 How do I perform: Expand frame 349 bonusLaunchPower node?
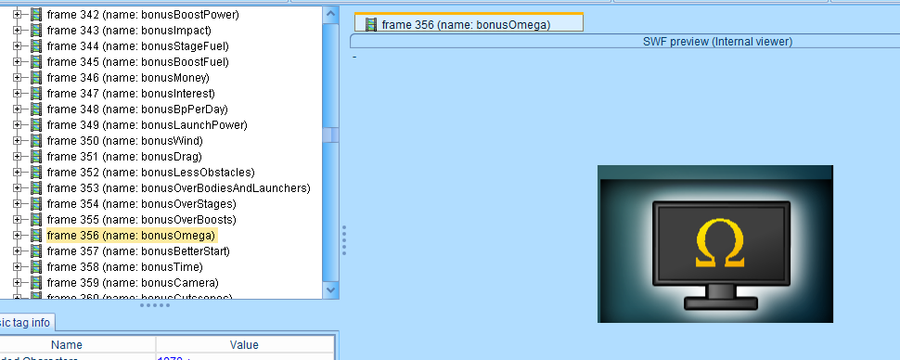tap(17, 125)
